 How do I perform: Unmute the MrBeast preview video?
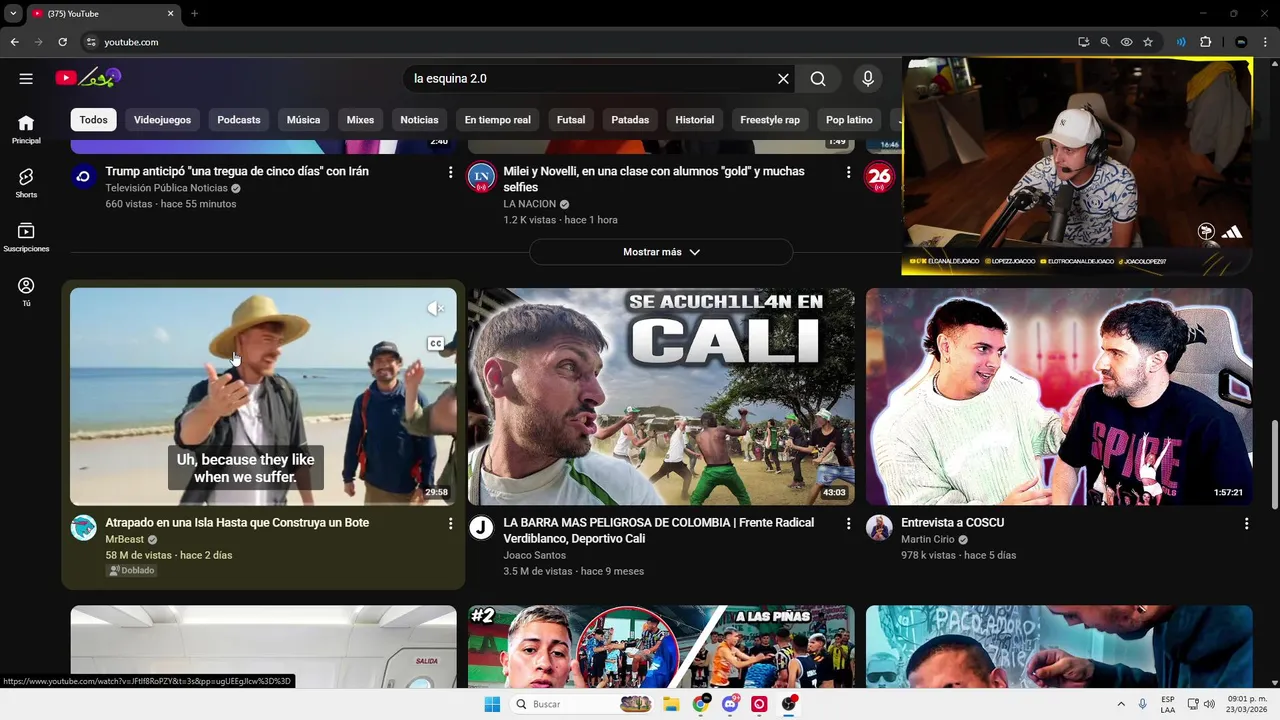click(x=435, y=309)
